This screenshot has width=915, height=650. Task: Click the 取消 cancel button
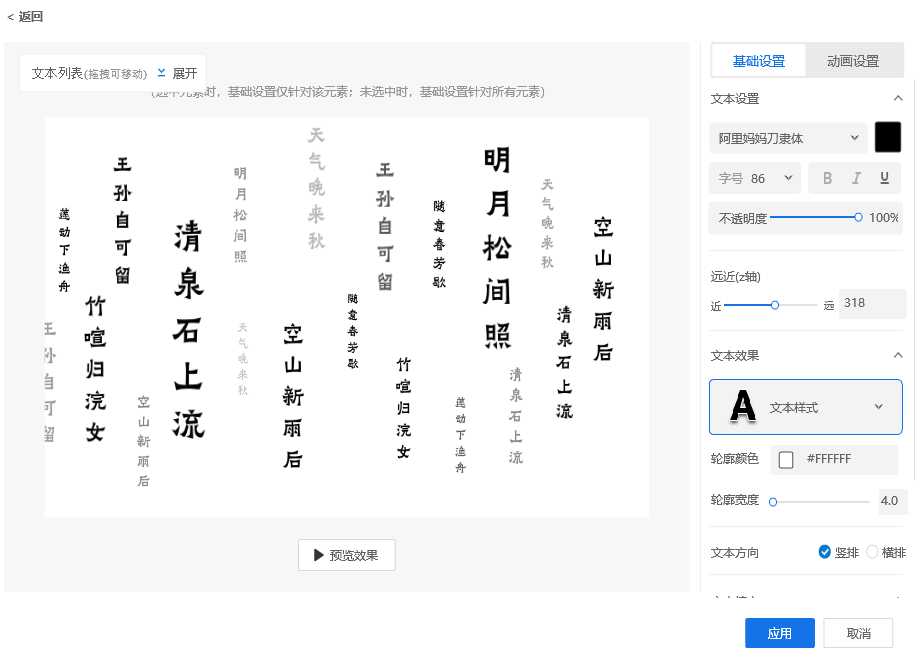[860, 632]
